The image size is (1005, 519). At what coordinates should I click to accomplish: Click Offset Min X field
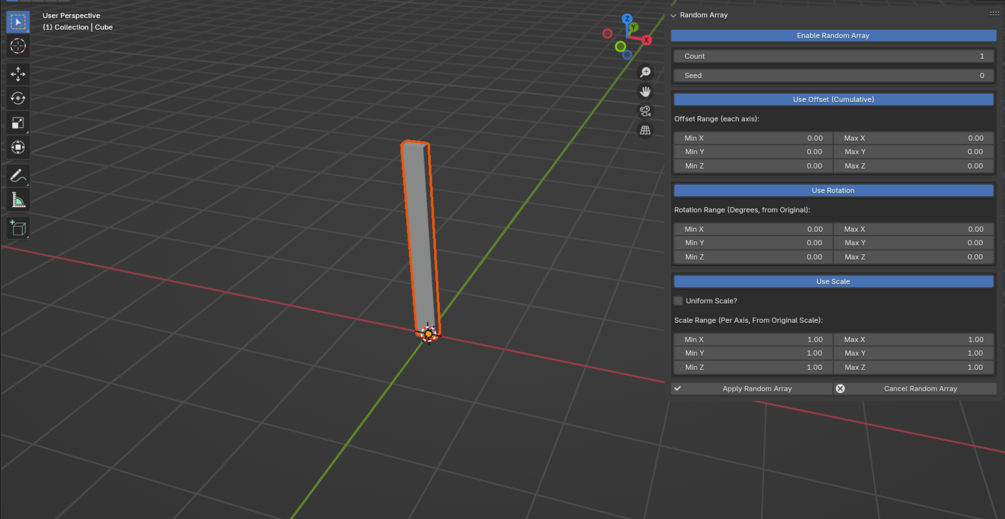[752, 138]
